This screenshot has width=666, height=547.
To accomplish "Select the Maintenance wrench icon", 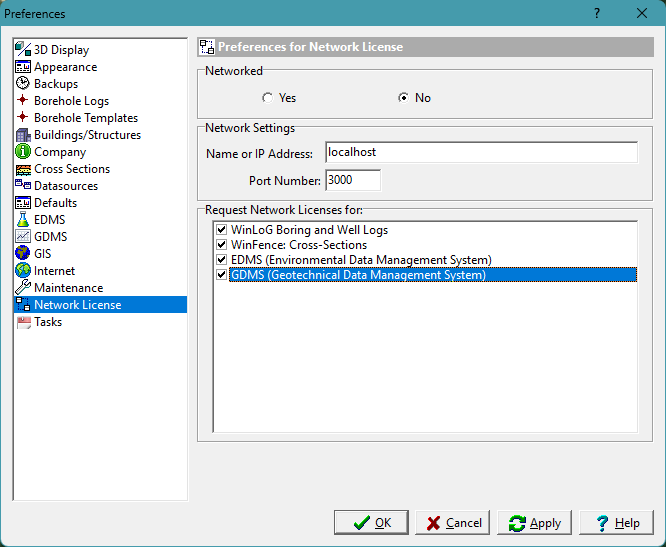I will (23, 288).
